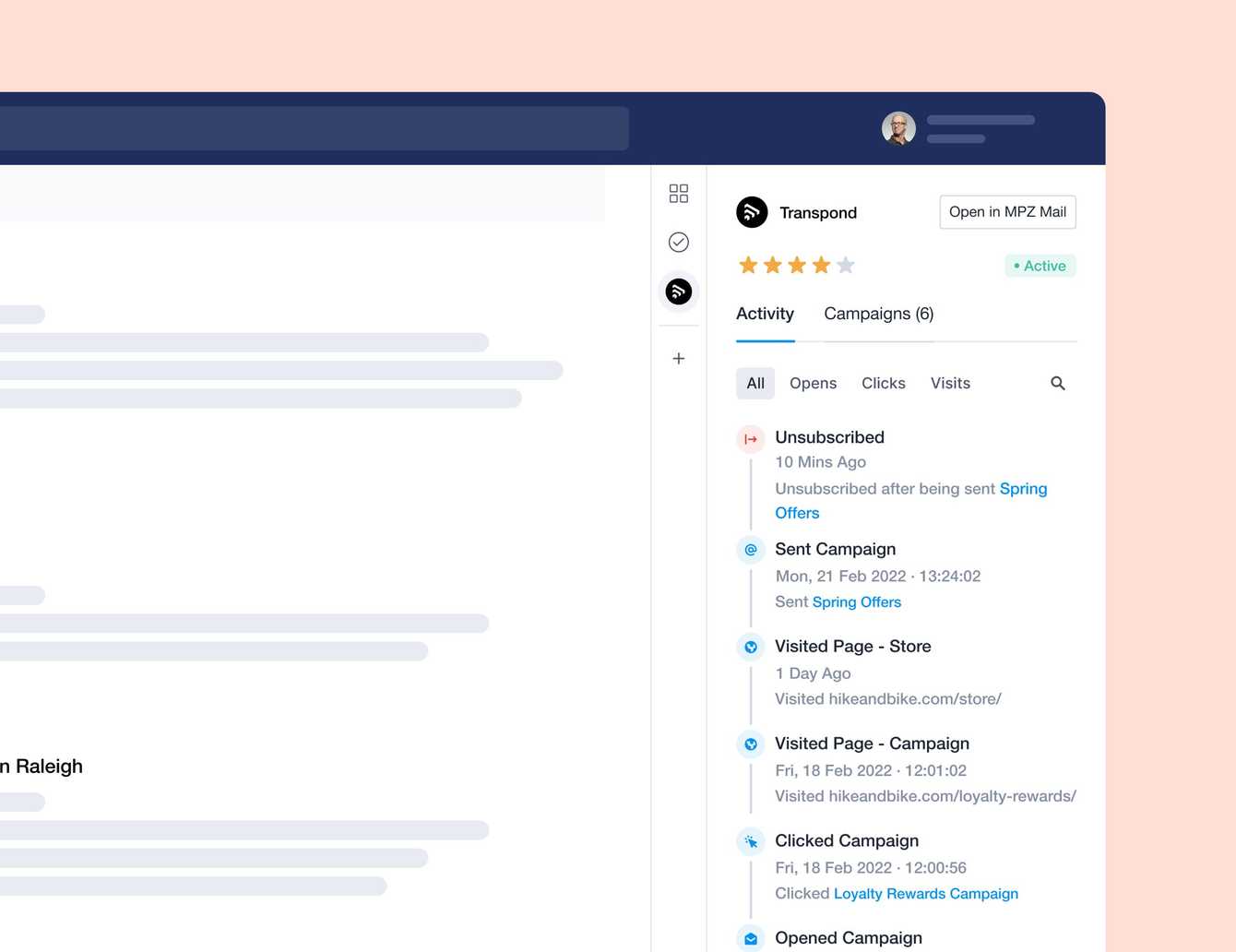This screenshot has height=952, width=1236.
Task: Filter activity by Opens
Action: (x=813, y=383)
